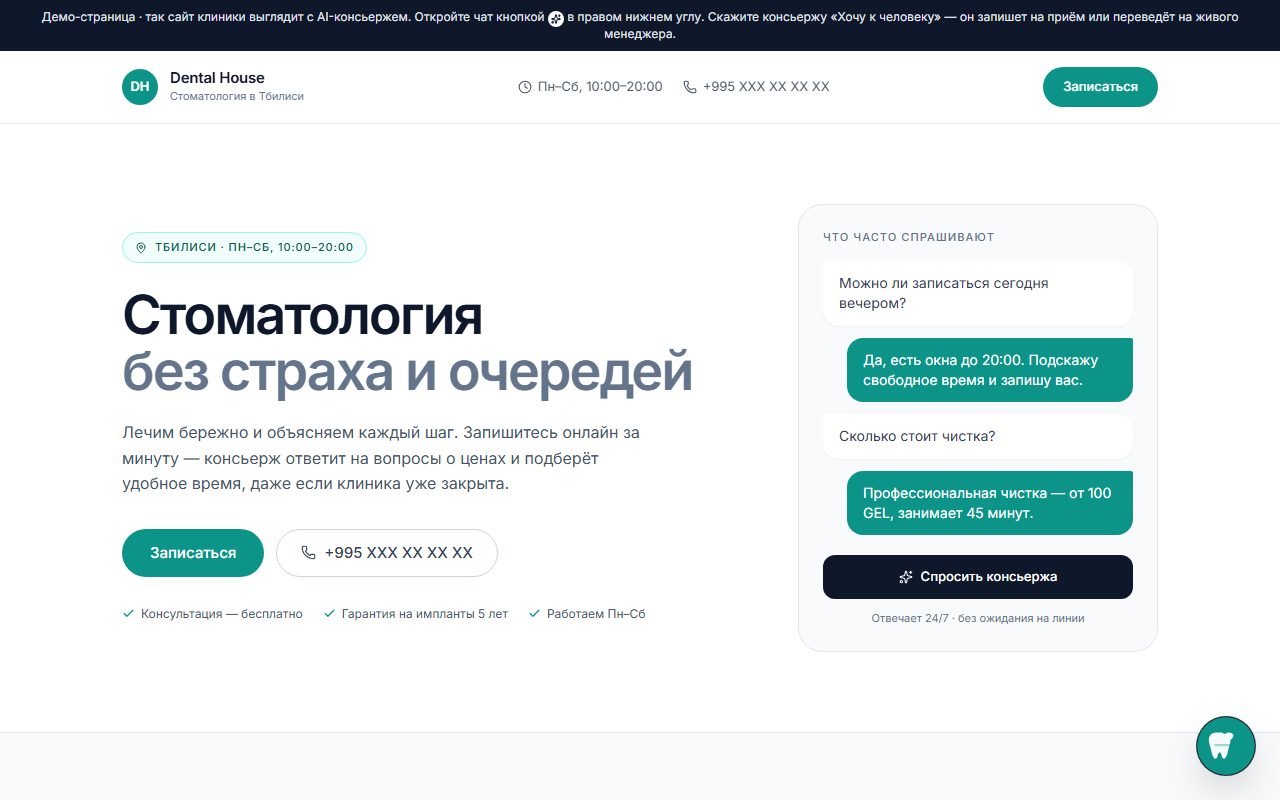Click the chat icon in the demo banner
The image size is (1280, 800).
[x=556, y=18]
